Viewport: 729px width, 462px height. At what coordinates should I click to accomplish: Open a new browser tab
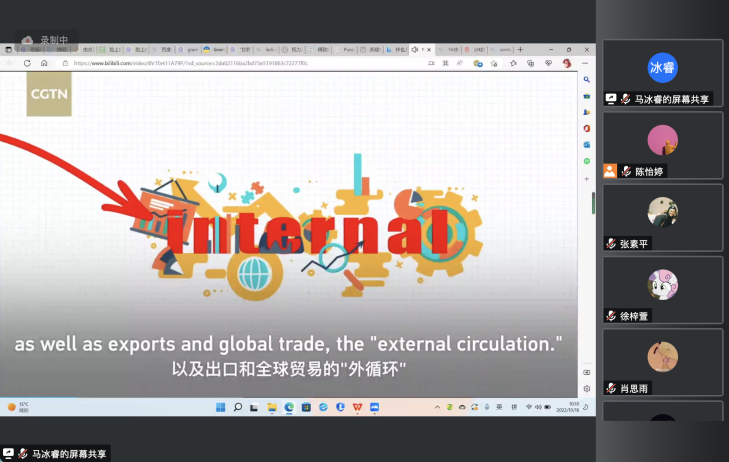[x=520, y=48]
